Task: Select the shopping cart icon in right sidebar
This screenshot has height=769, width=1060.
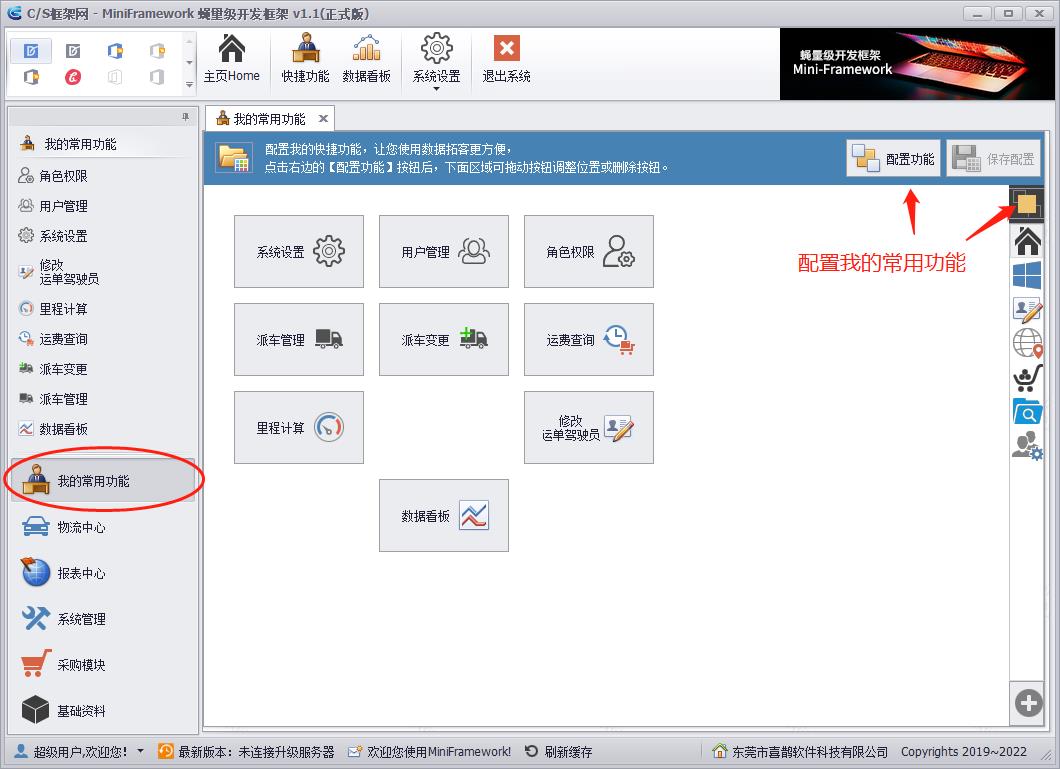Action: point(1027,377)
